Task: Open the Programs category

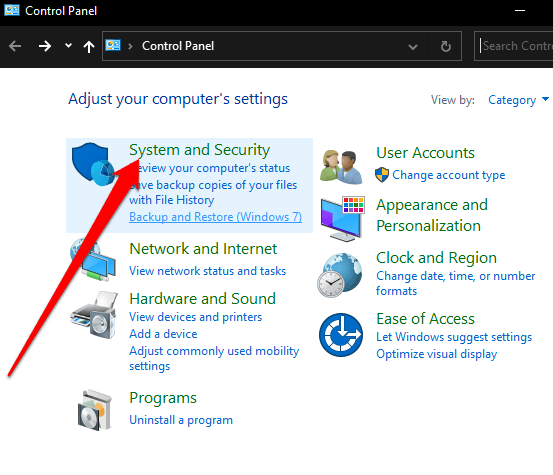Action: (163, 398)
